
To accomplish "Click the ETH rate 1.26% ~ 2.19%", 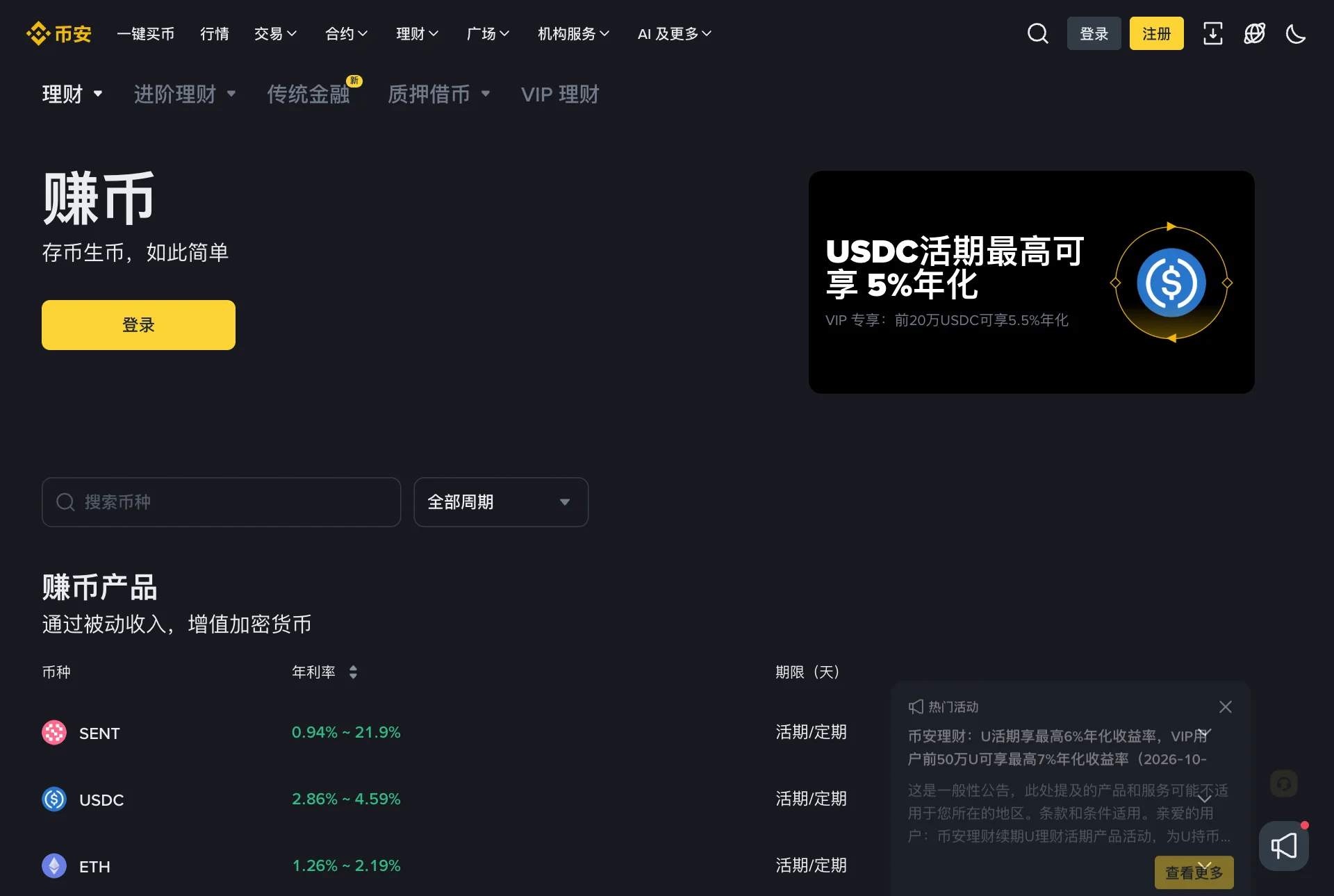I will (x=346, y=865).
